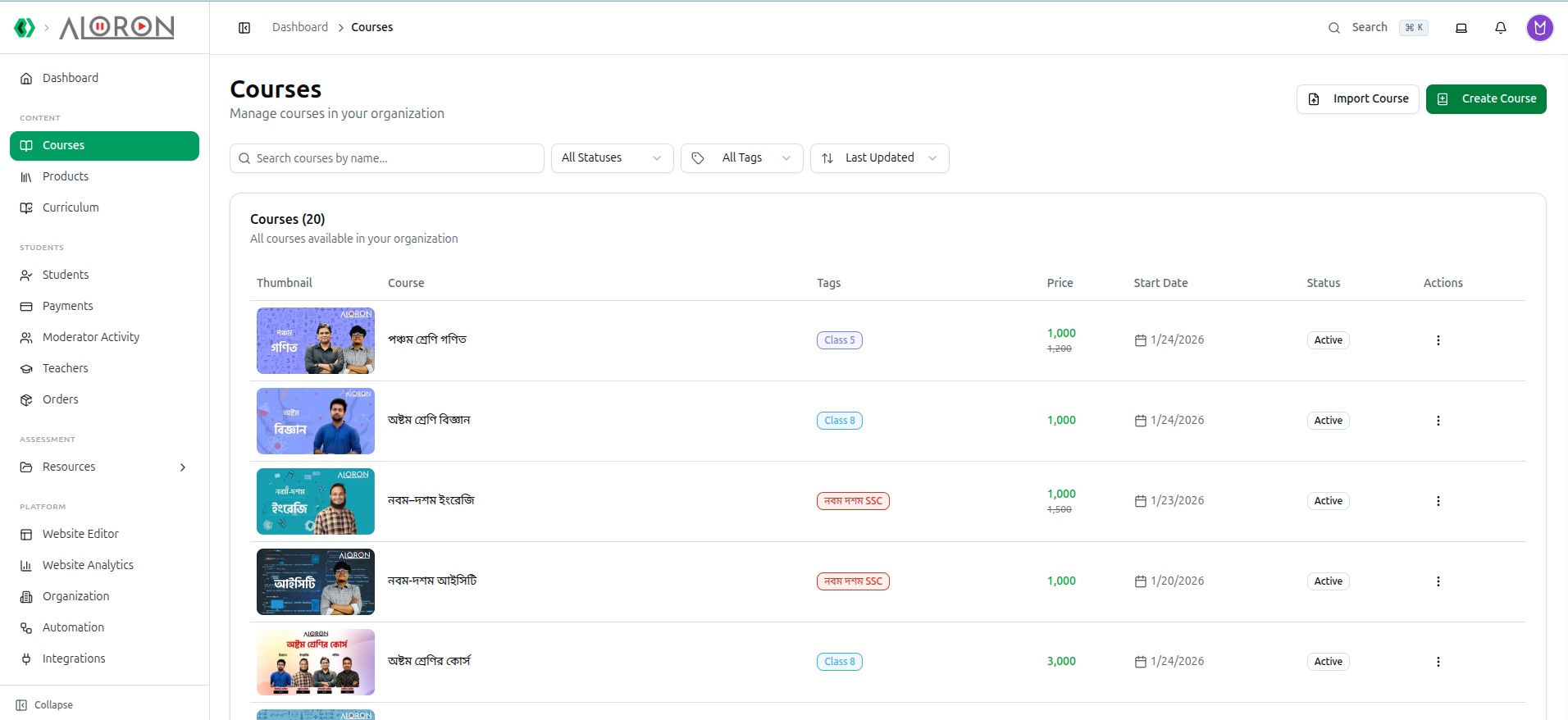Open the Last Updated sort dropdown
This screenshot has width=1568, height=720.
click(879, 158)
